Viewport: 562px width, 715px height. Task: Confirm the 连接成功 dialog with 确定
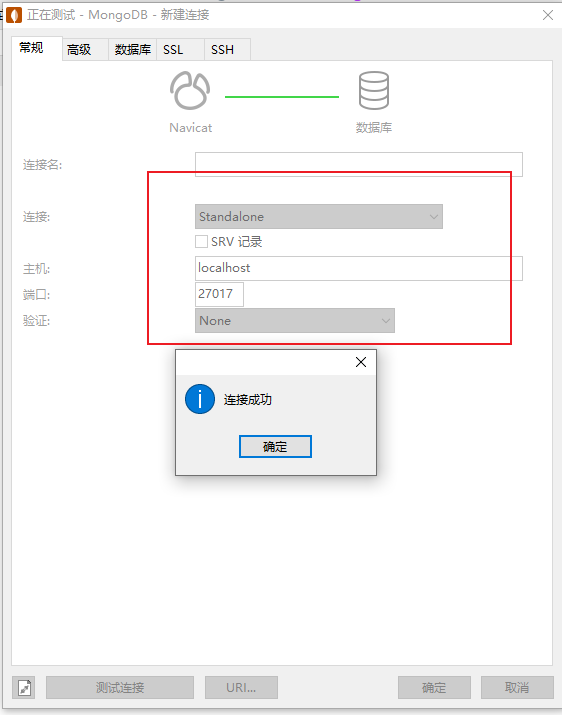point(275,446)
